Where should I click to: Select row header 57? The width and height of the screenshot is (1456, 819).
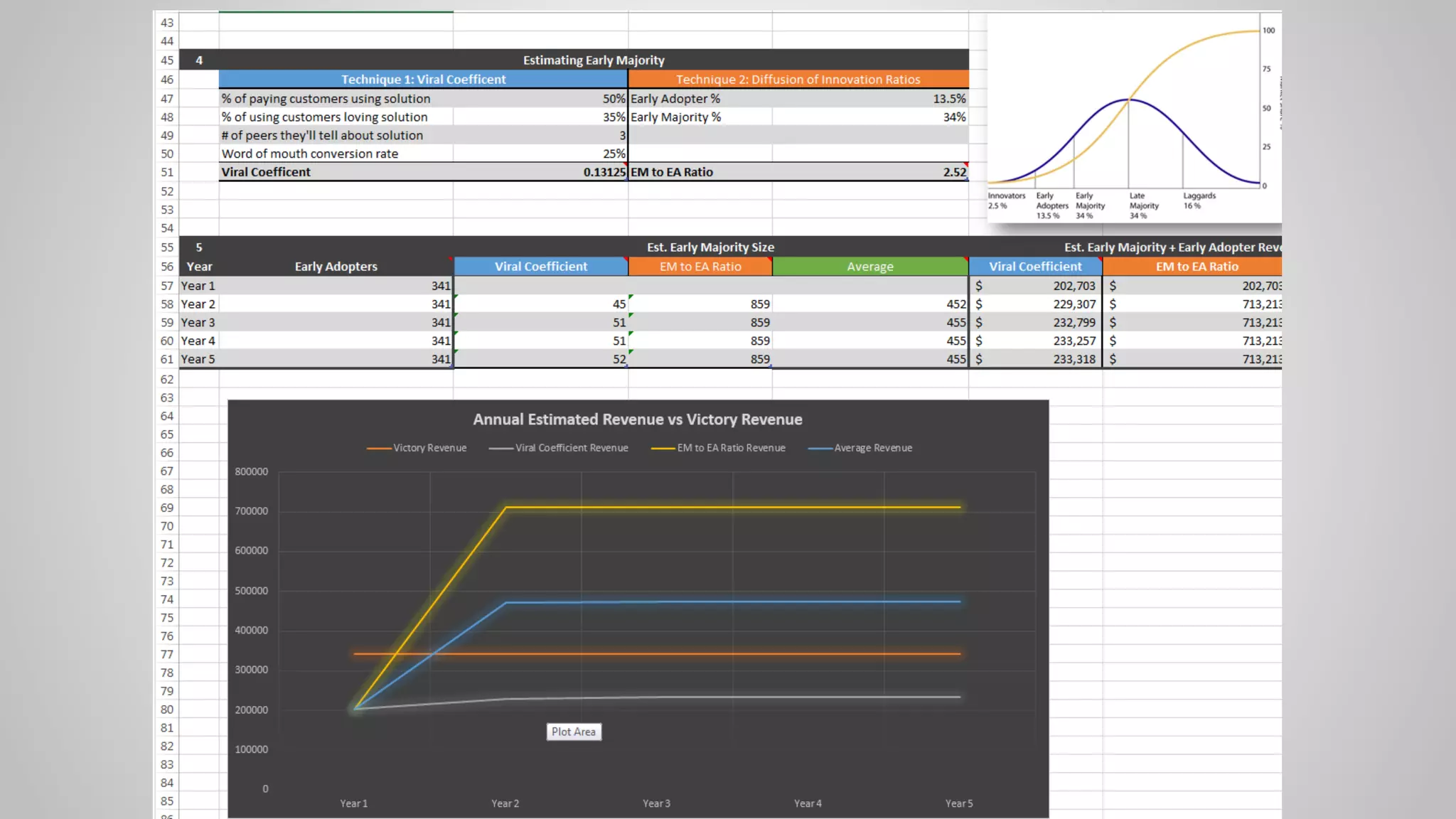pyautogui.click(x=167, y=286)
